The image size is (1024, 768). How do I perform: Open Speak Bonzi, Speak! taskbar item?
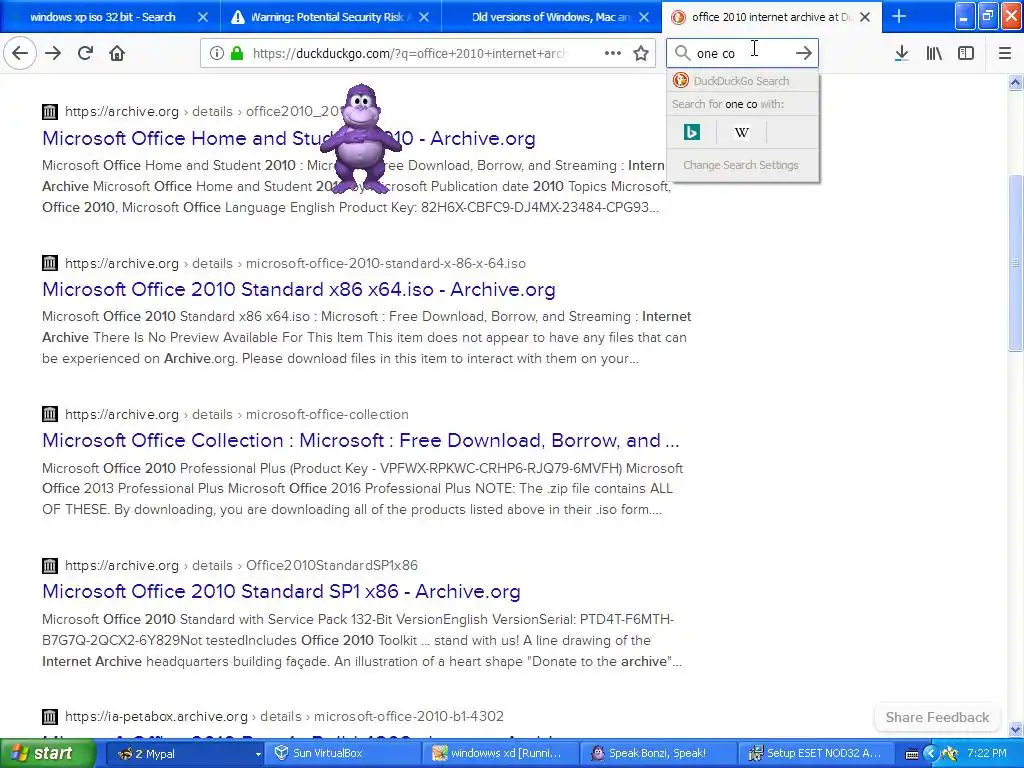point(660,753)
